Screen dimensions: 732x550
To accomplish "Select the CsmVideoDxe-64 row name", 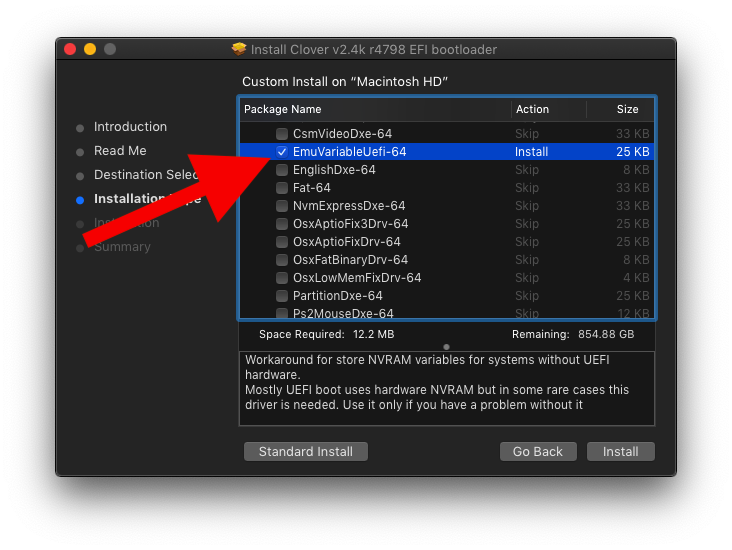I will [x=342, y=134].
